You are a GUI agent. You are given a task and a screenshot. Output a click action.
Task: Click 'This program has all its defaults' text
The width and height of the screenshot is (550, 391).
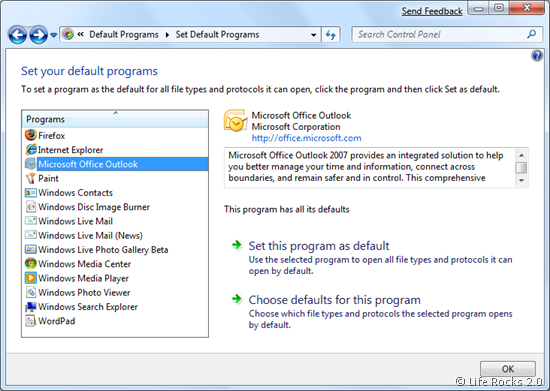point(287,209)
